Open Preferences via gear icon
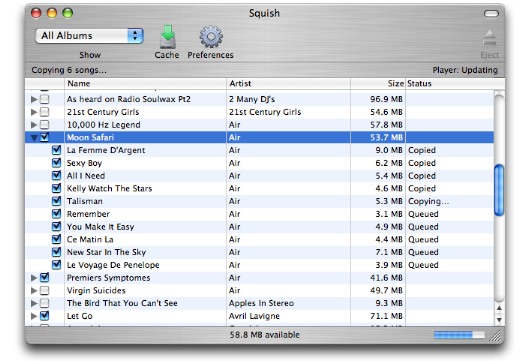 211,36
